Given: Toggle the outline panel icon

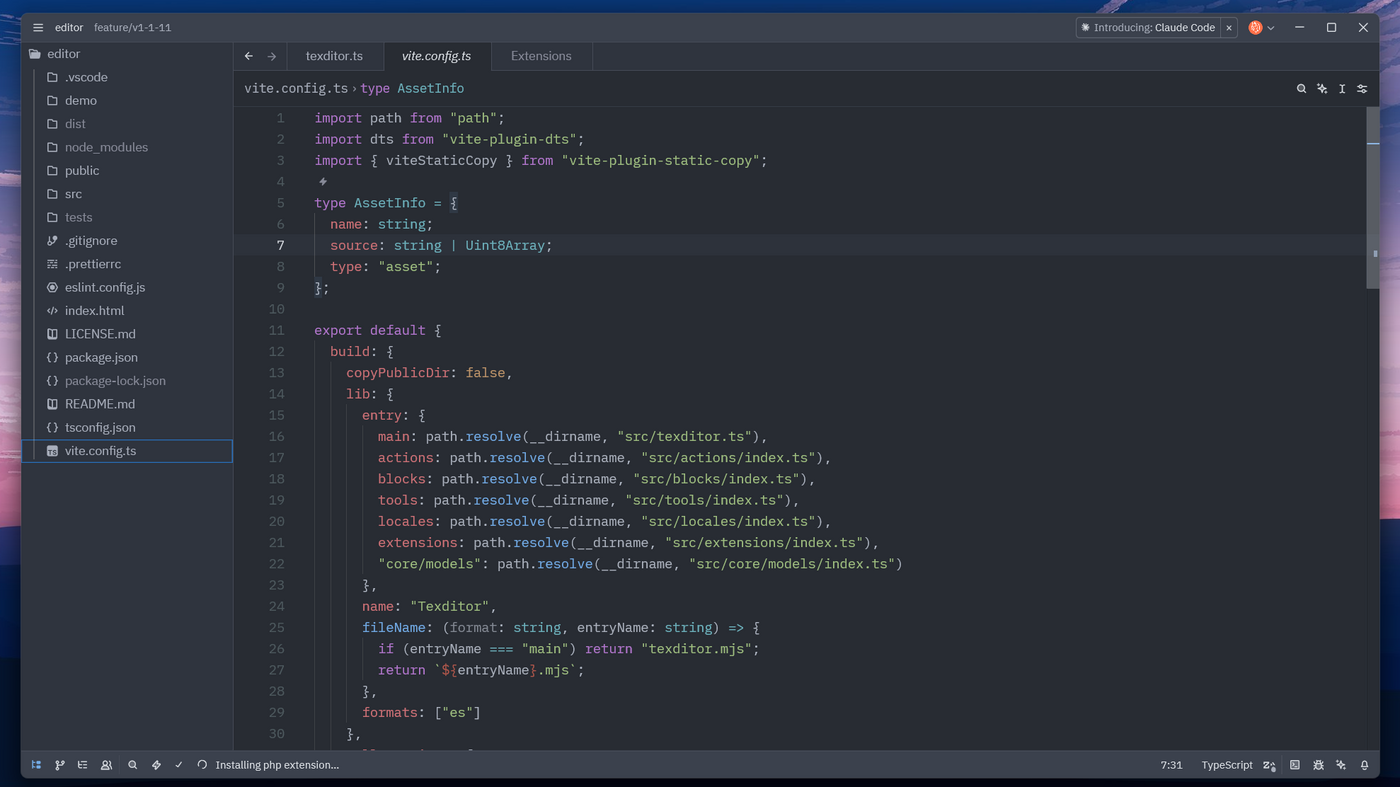Looking at the screenshot, I should (x=83, y=765).
